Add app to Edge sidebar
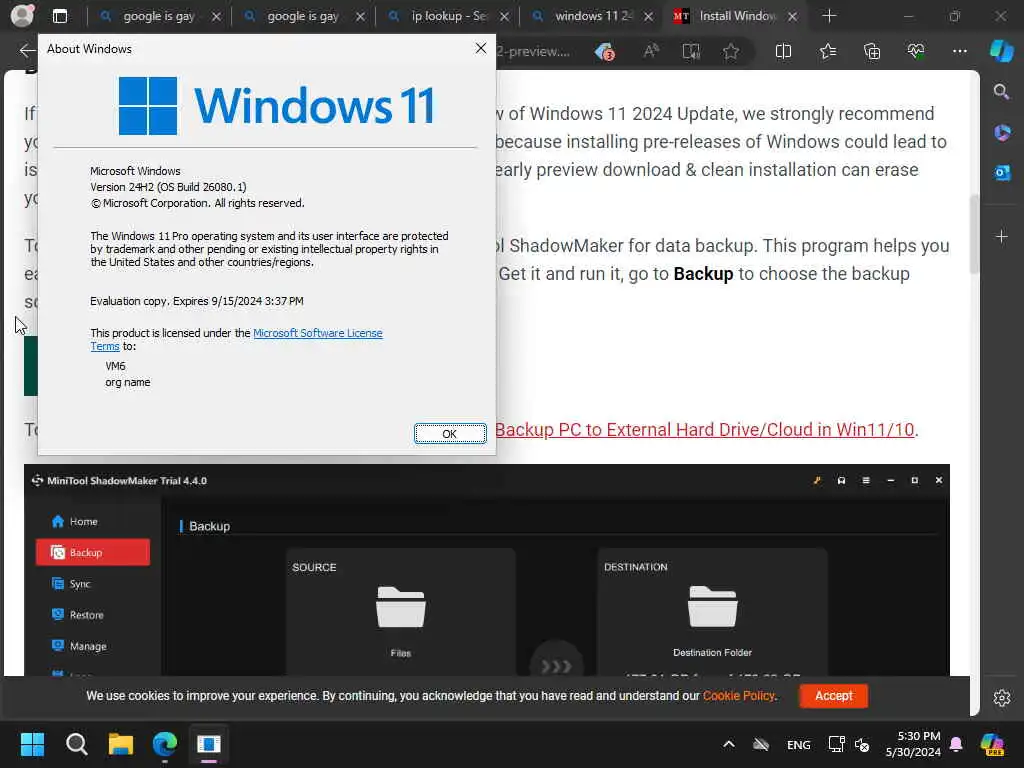 coord(1002,236)
